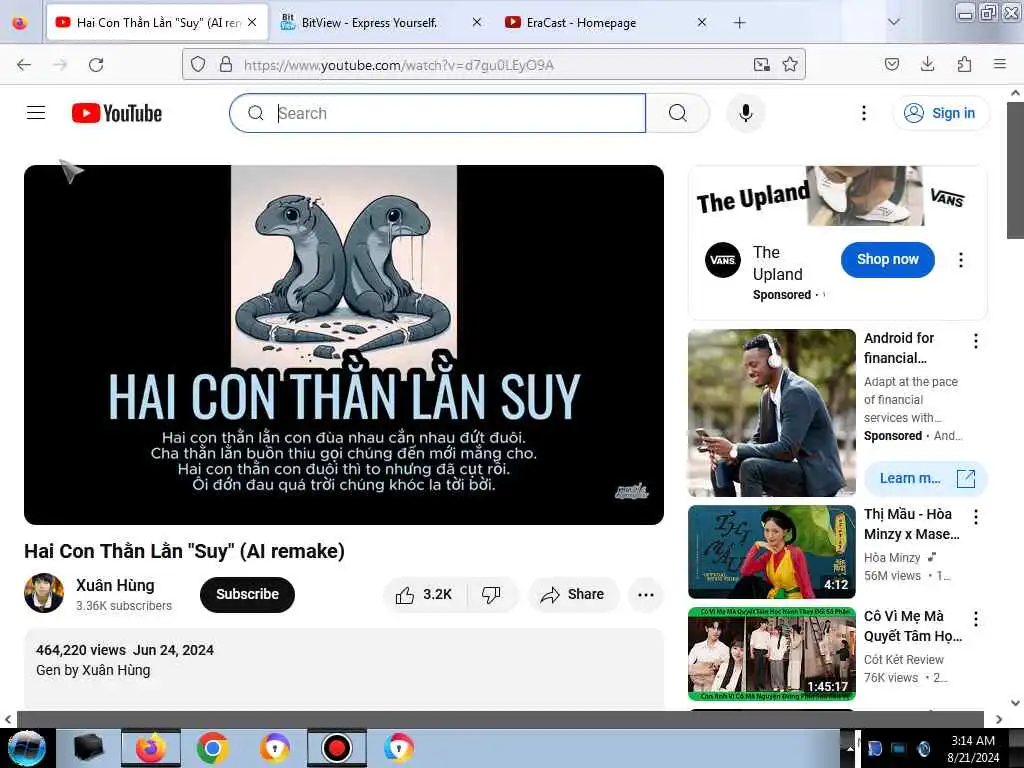Click the horizontal scrollbar at page bottom

pos(500,719)
